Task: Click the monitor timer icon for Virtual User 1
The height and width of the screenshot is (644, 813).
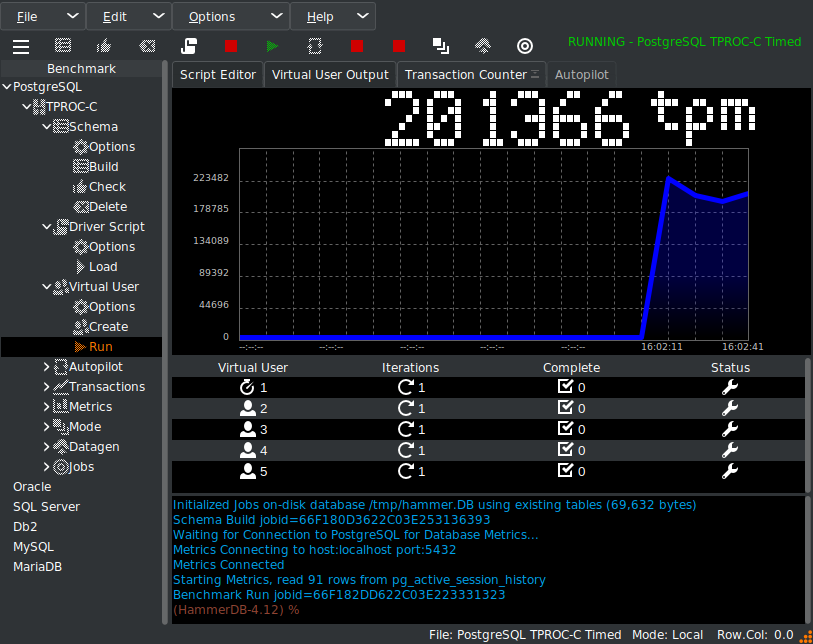Action: (247, 387)
